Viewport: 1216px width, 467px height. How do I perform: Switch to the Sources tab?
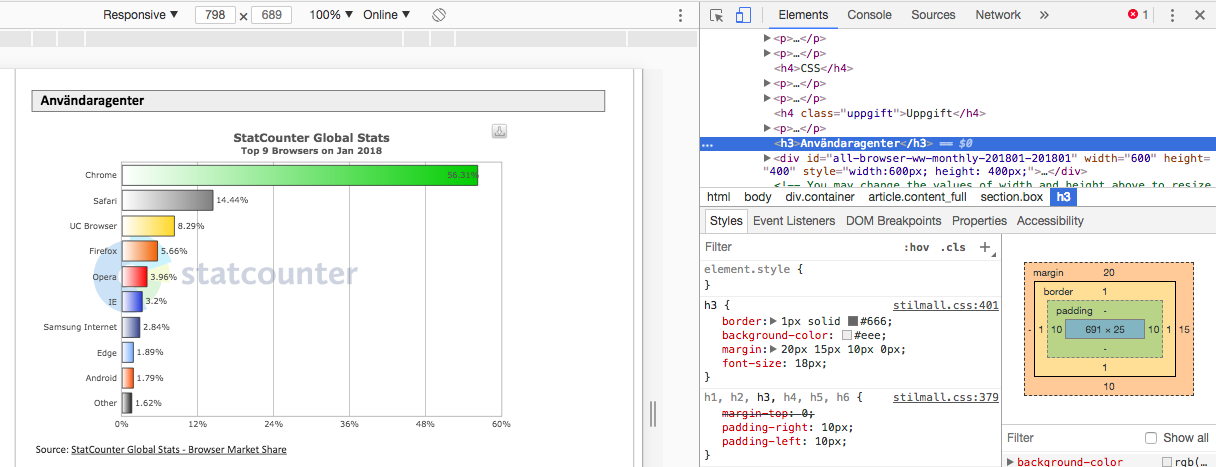[x=933, y=15]
